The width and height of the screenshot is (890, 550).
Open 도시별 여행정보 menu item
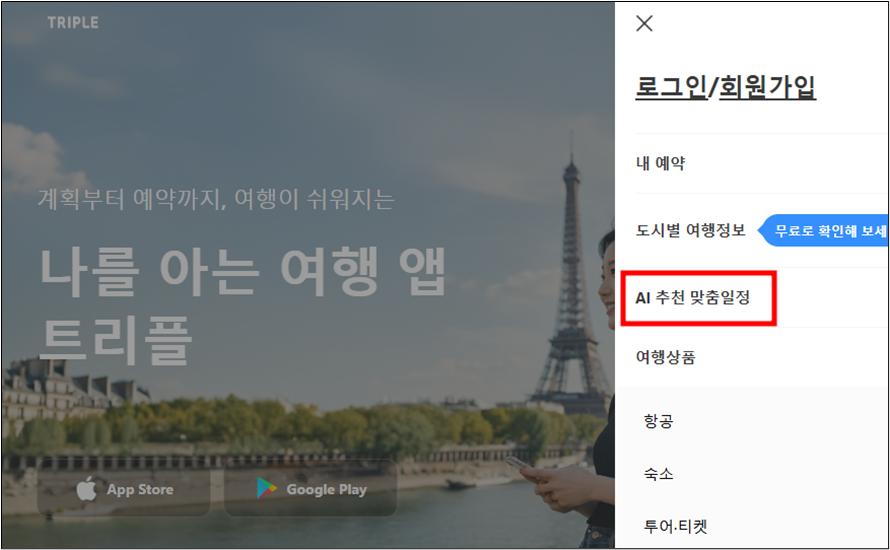[690, 230]
